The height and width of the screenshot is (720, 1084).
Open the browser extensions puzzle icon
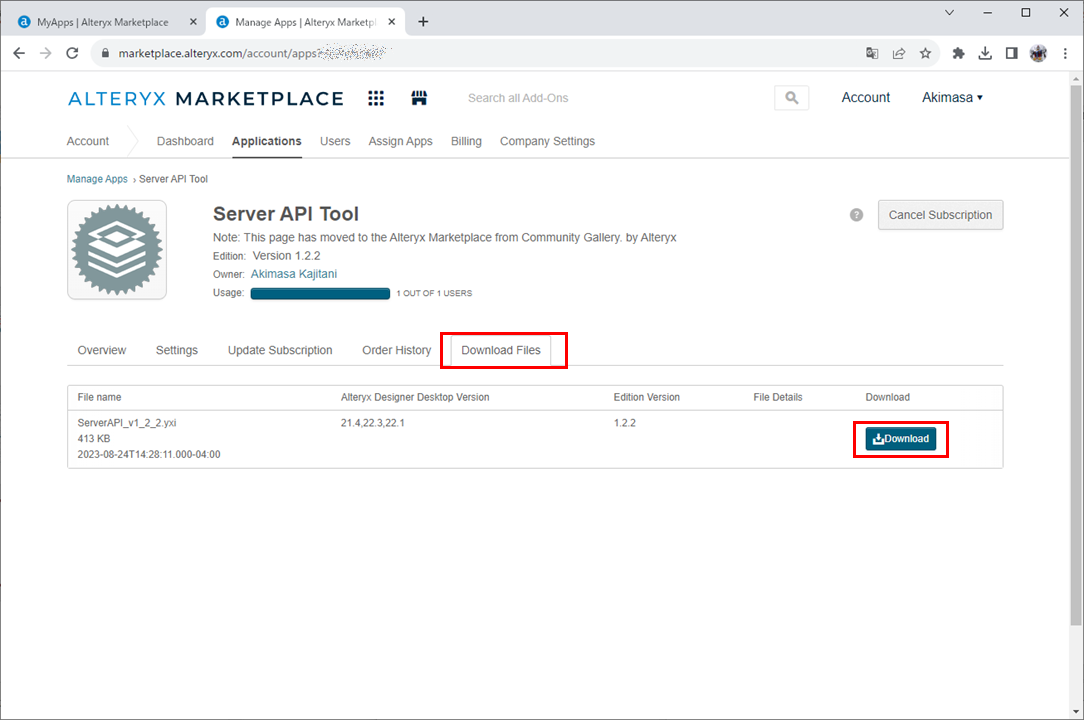(x=958, y=53)
